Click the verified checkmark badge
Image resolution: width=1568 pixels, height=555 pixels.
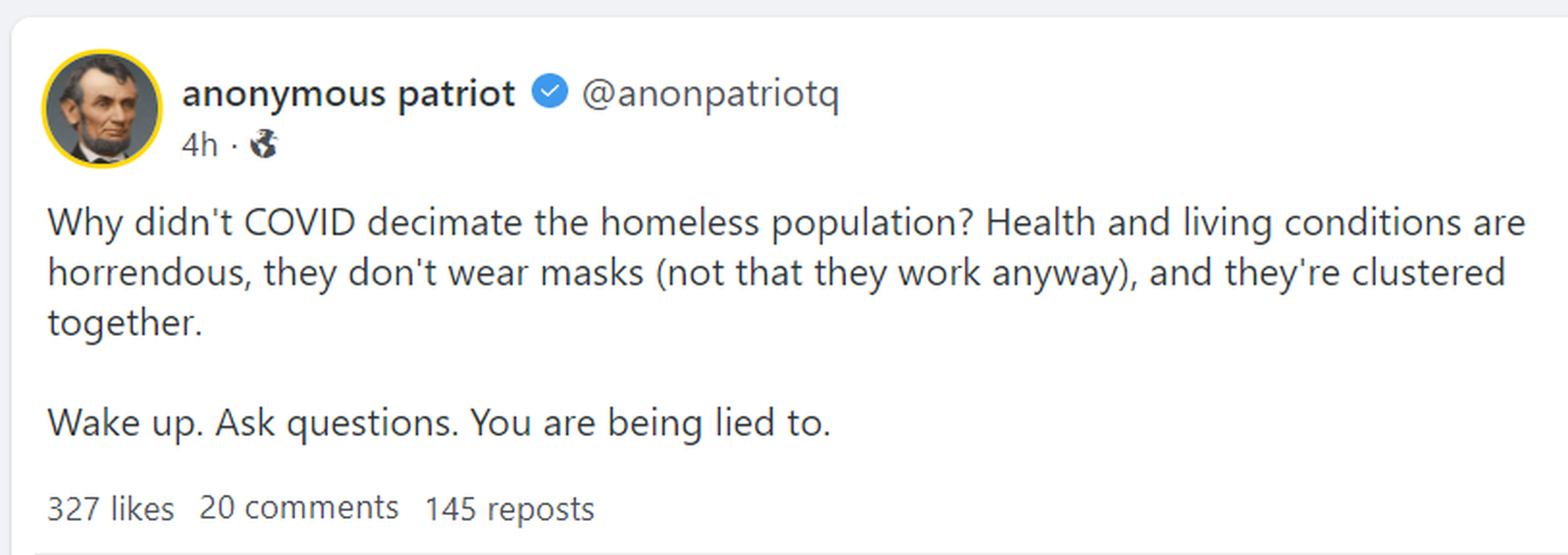coord(550,91)
